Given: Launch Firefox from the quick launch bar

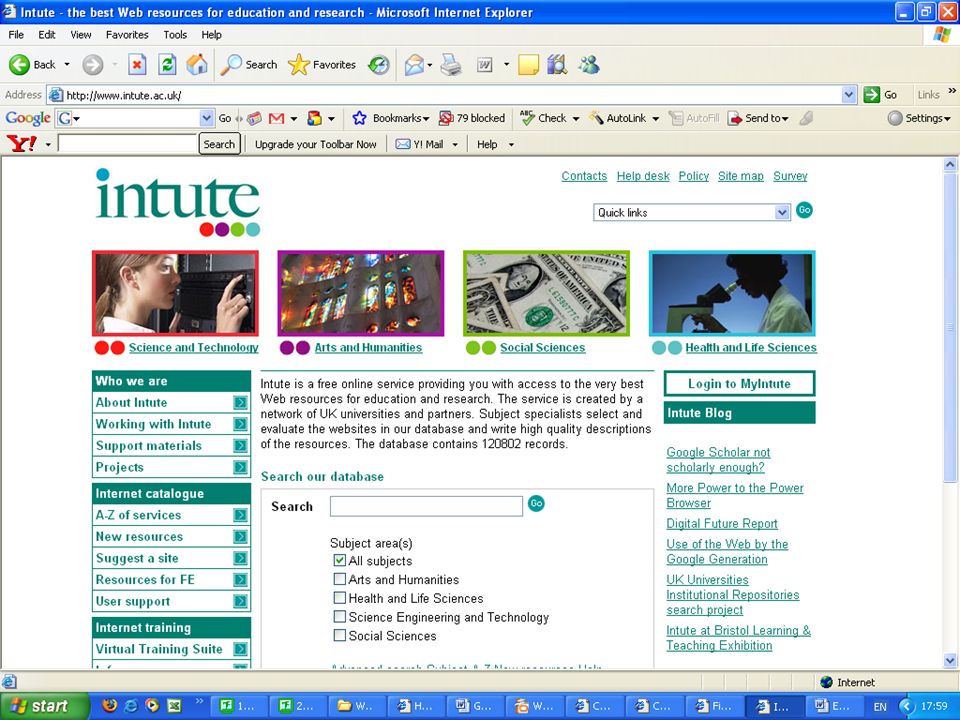Looking at the screenshot, I should click(x=109, y=705).
